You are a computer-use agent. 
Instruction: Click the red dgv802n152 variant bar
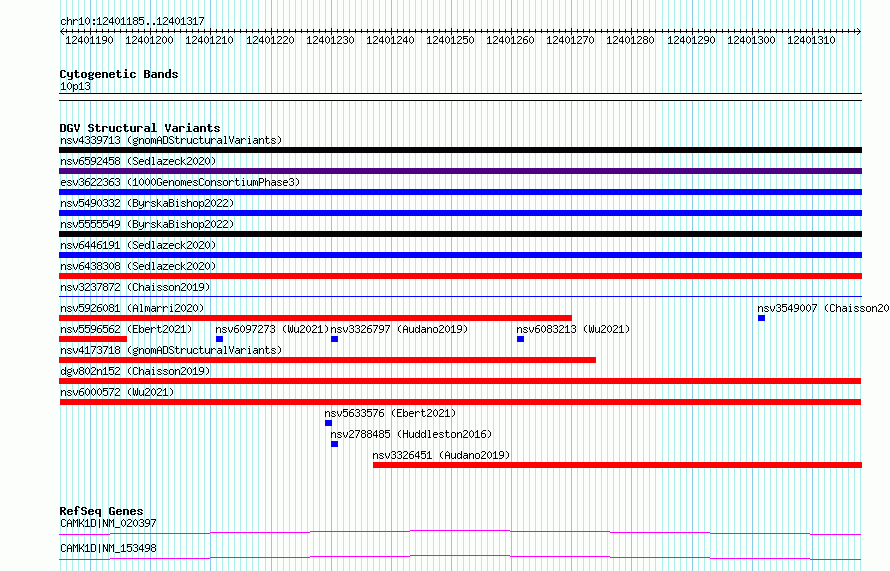[x=460, y=381]
